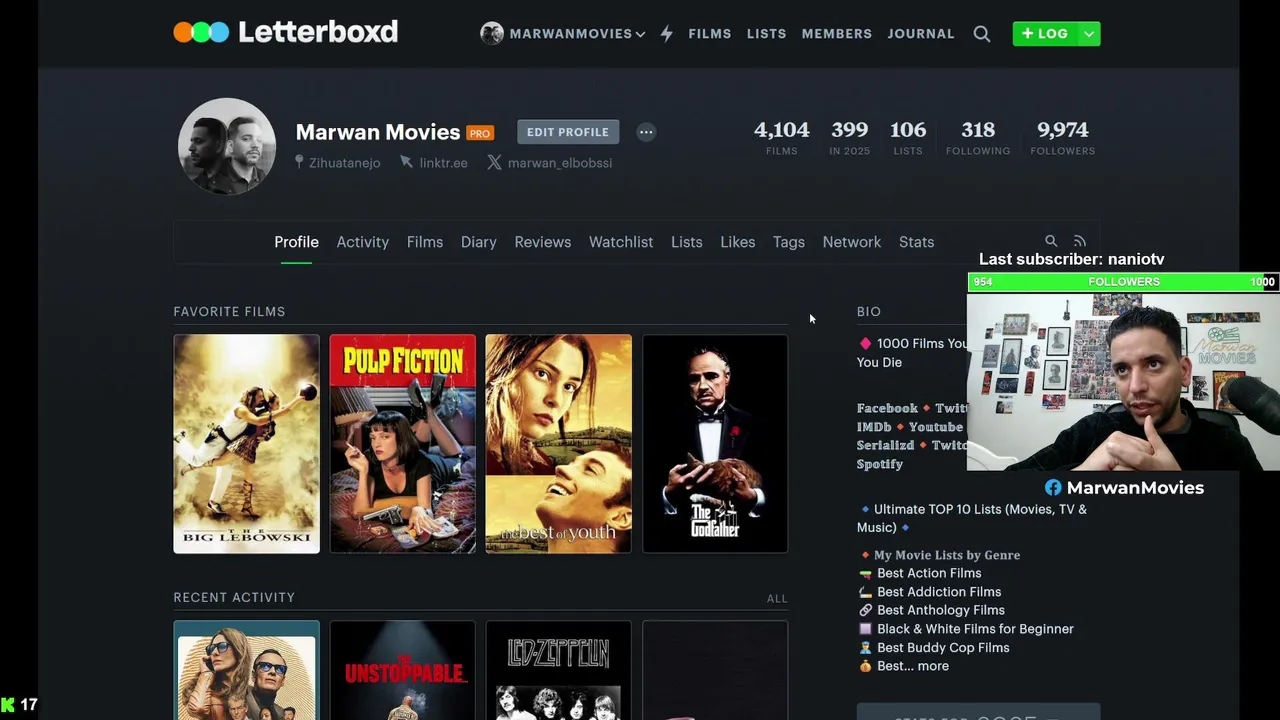Expand the dropdown arrow beside Log
The image size is (1280, 720).
point(1089,34)
